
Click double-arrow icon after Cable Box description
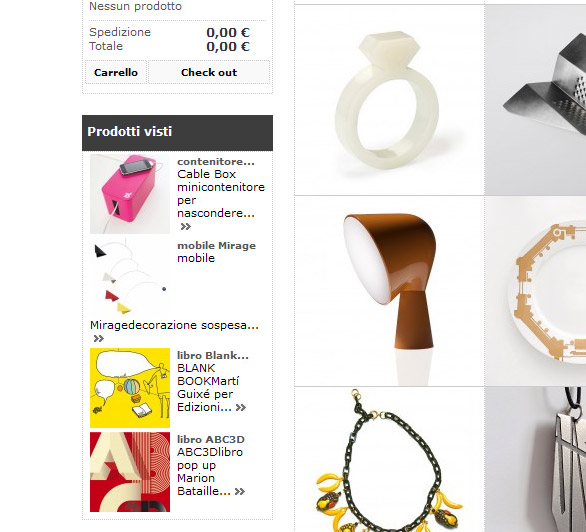(x=186, y=226)
